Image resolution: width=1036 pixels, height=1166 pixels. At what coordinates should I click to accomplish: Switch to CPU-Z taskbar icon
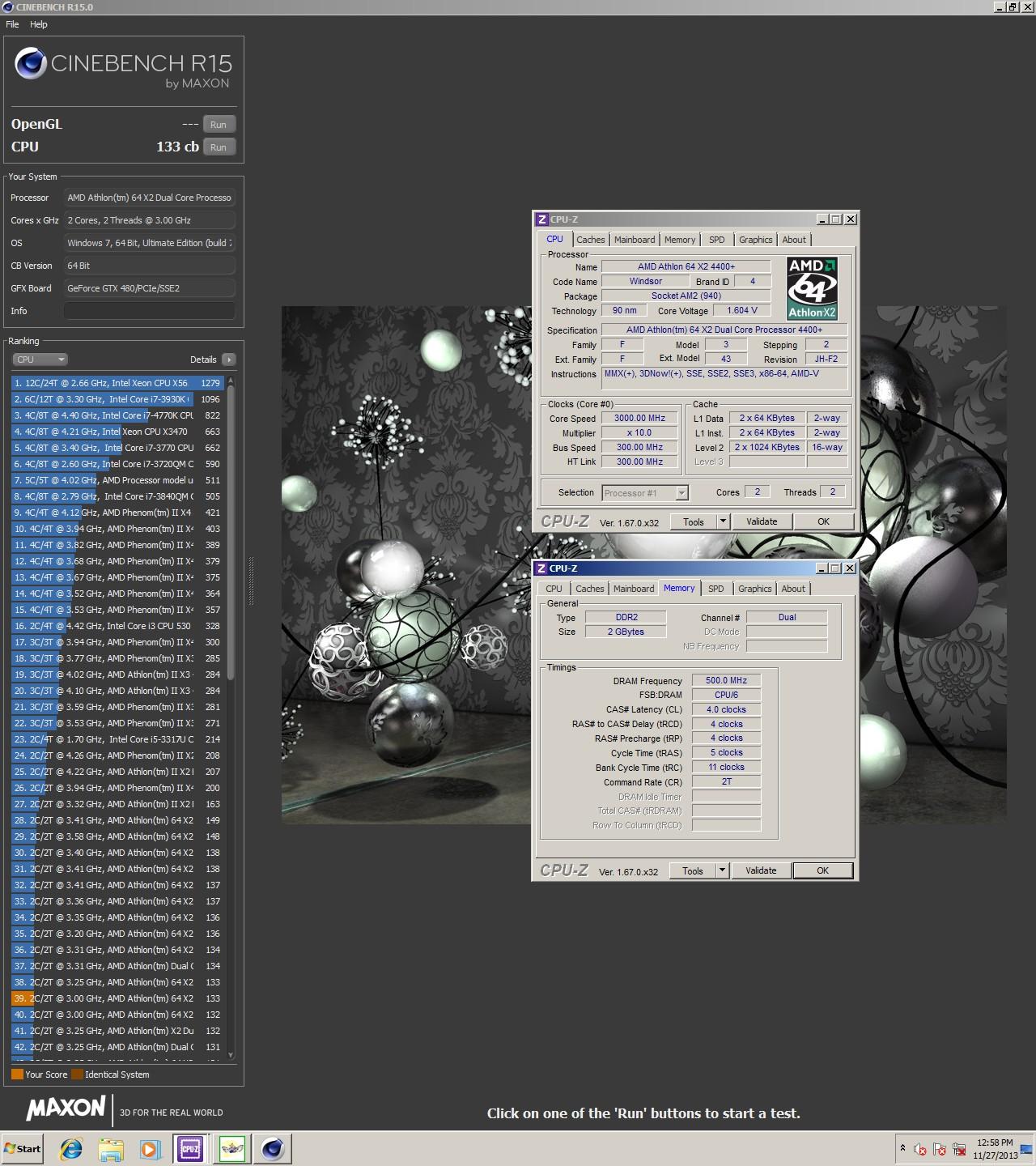click(x=190, y=1149)
